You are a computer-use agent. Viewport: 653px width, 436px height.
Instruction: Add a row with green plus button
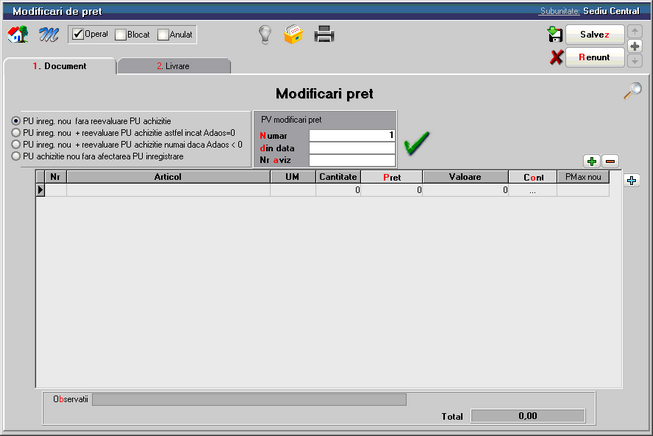point(592,161)
